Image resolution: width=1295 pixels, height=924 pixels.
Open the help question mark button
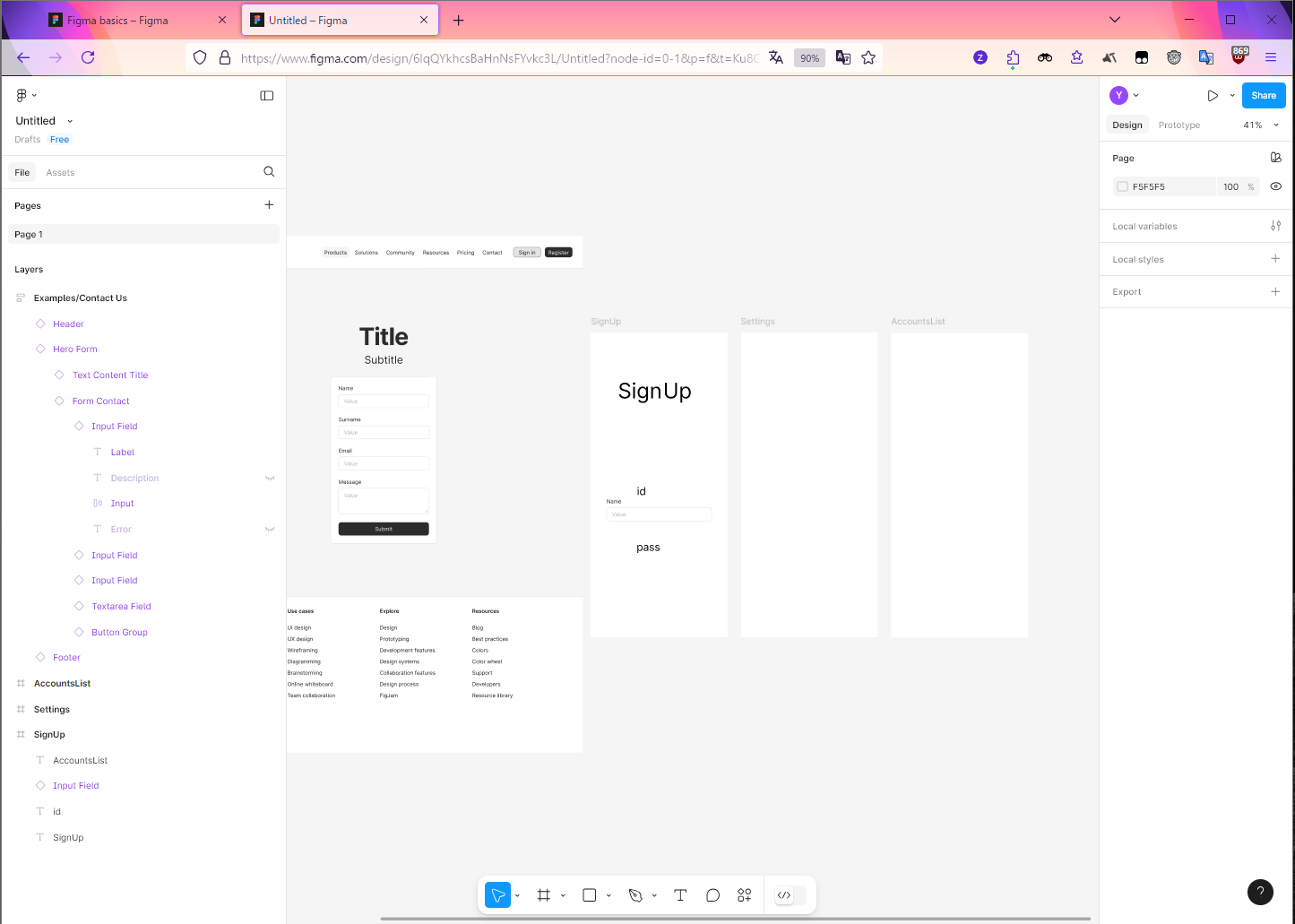click(1260, 891)
